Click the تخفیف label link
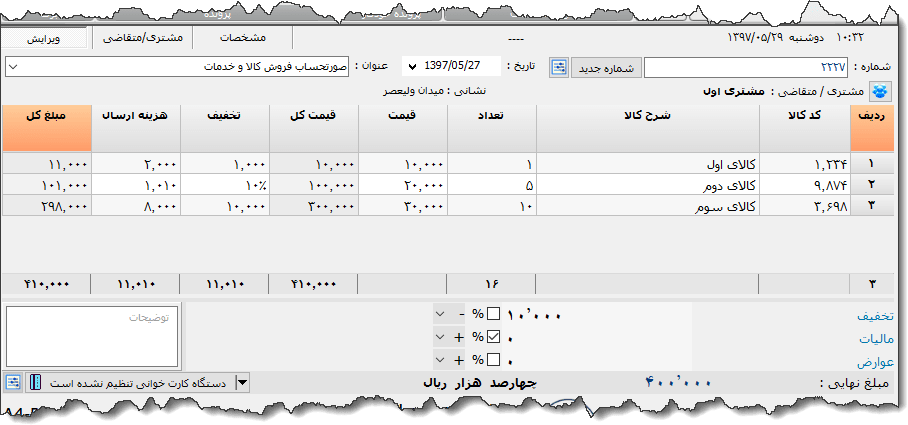The width and height of the screenshot is (908, 425). pos(875,316)
